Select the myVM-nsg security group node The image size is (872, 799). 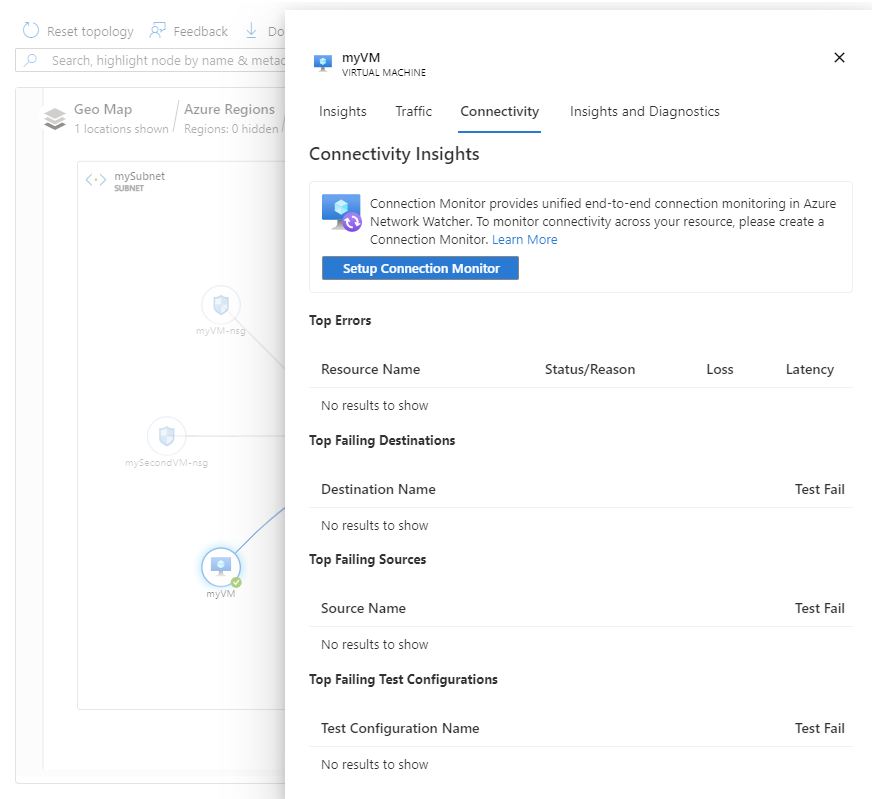(x=221, y=305)
